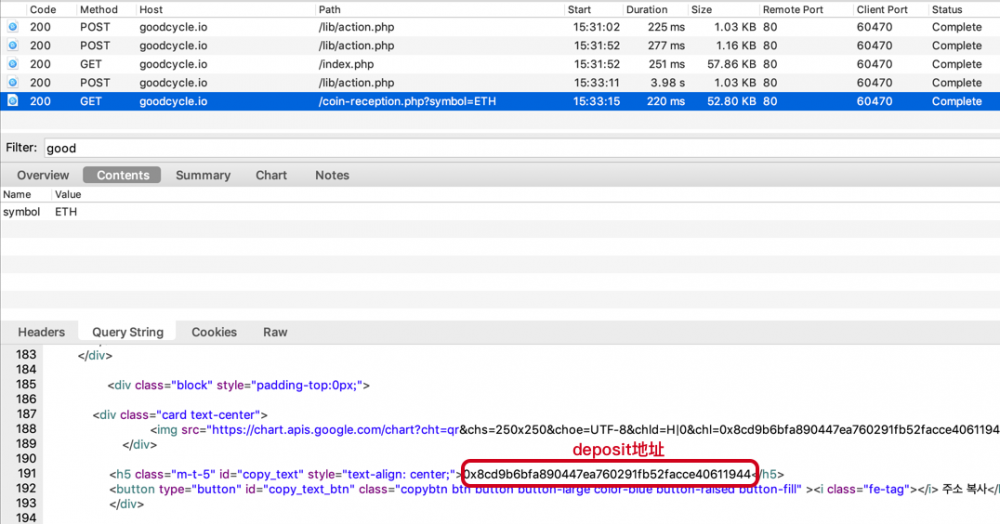This screenshot has height=524, width=1000.
Task: Switch to the Overview tab
Action: click(x=43, y=175)
